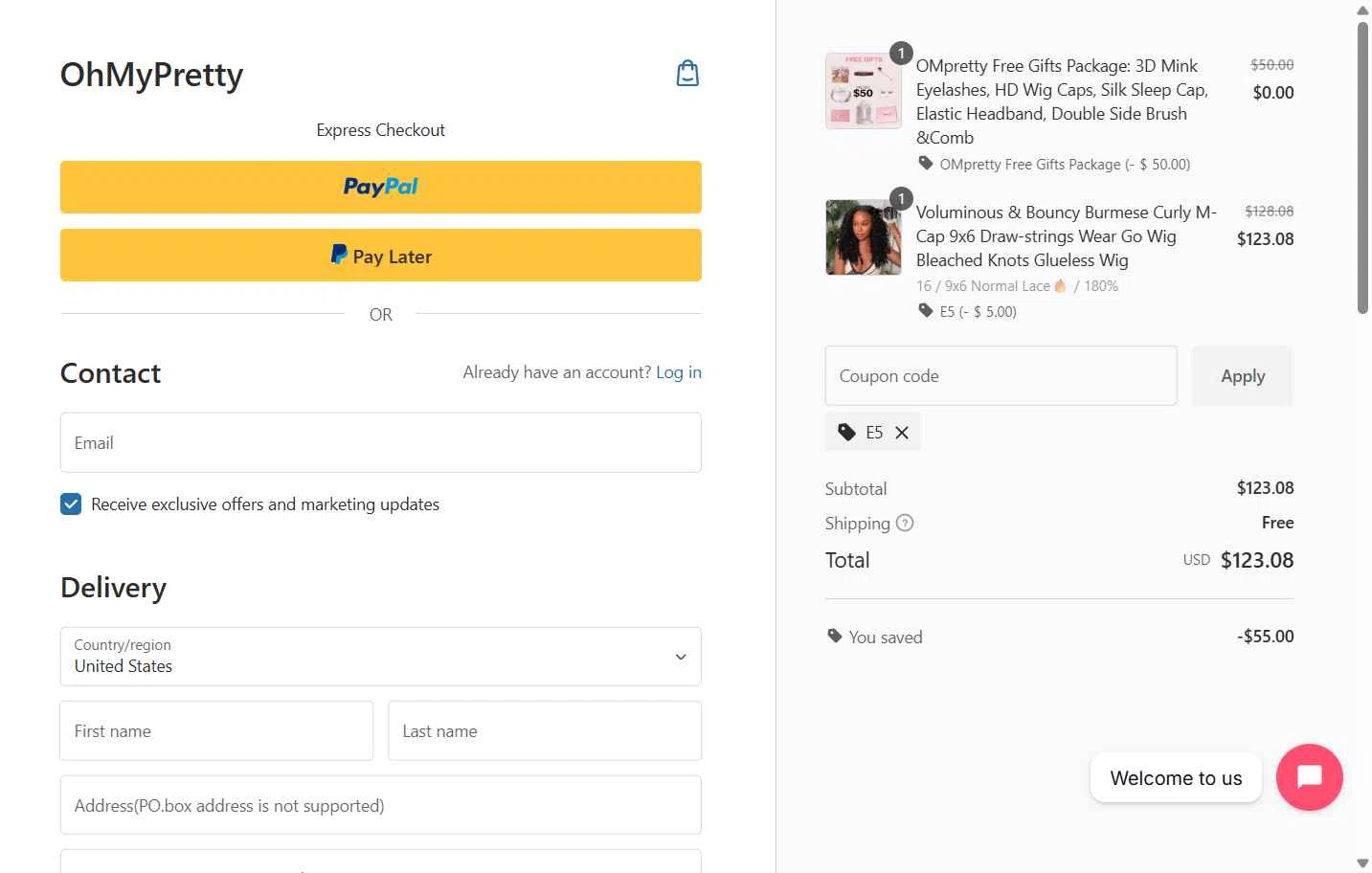Choose the PayPal Pay Later button
1372x873 pixels.
point(381,256)
